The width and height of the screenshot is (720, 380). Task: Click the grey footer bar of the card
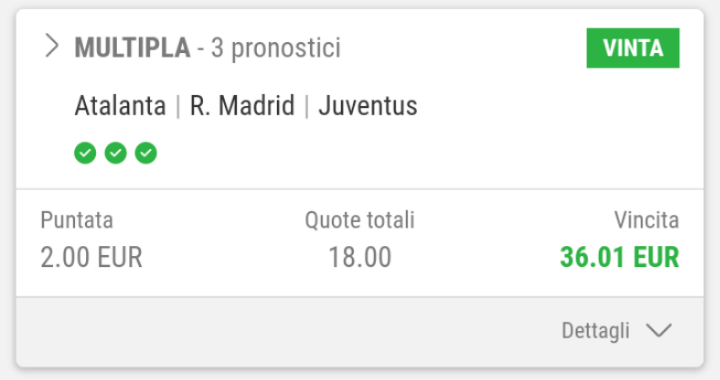point(360,331)
